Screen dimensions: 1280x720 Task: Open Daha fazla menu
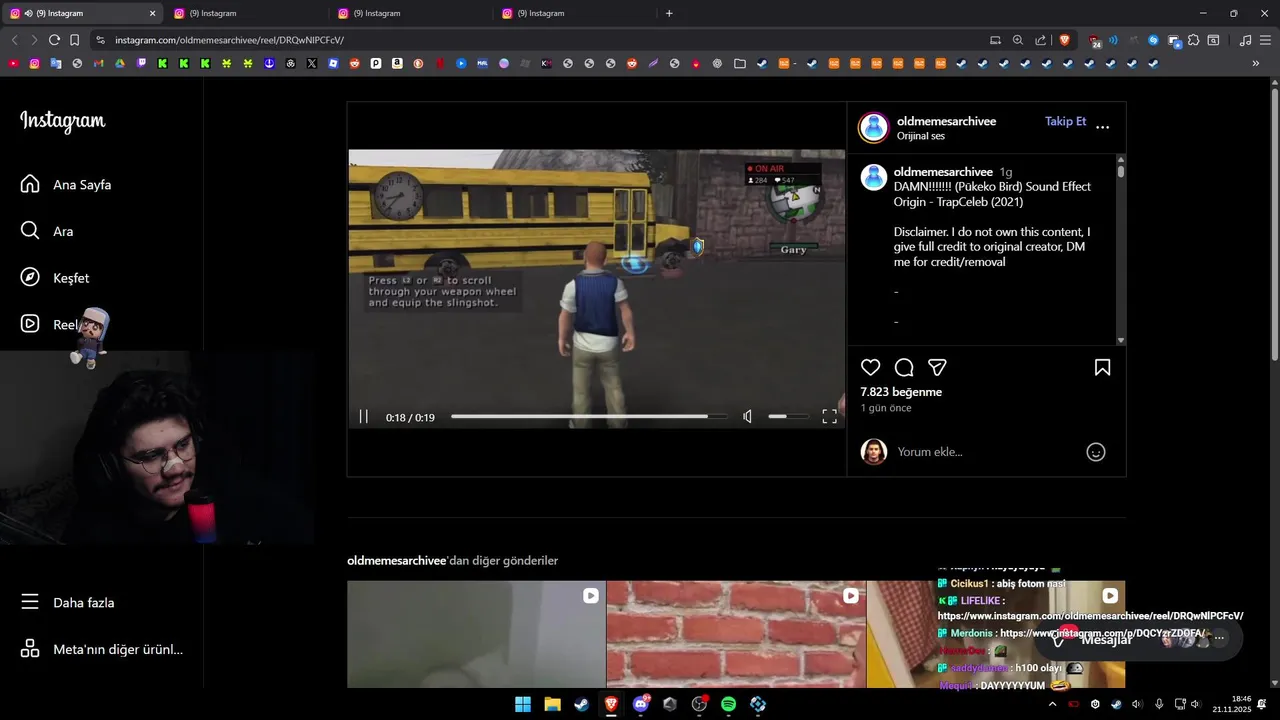coord(67,602)
